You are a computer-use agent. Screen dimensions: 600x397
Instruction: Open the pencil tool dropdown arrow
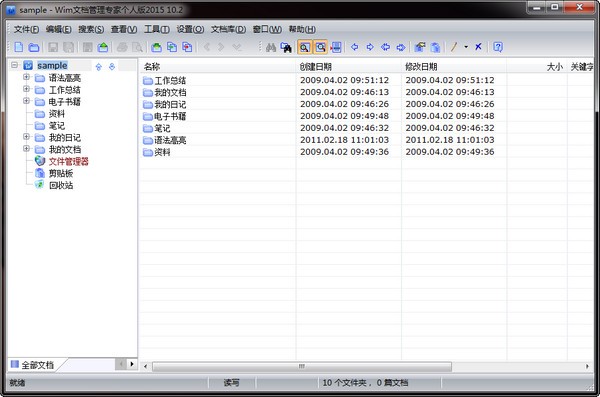[466, 47]
